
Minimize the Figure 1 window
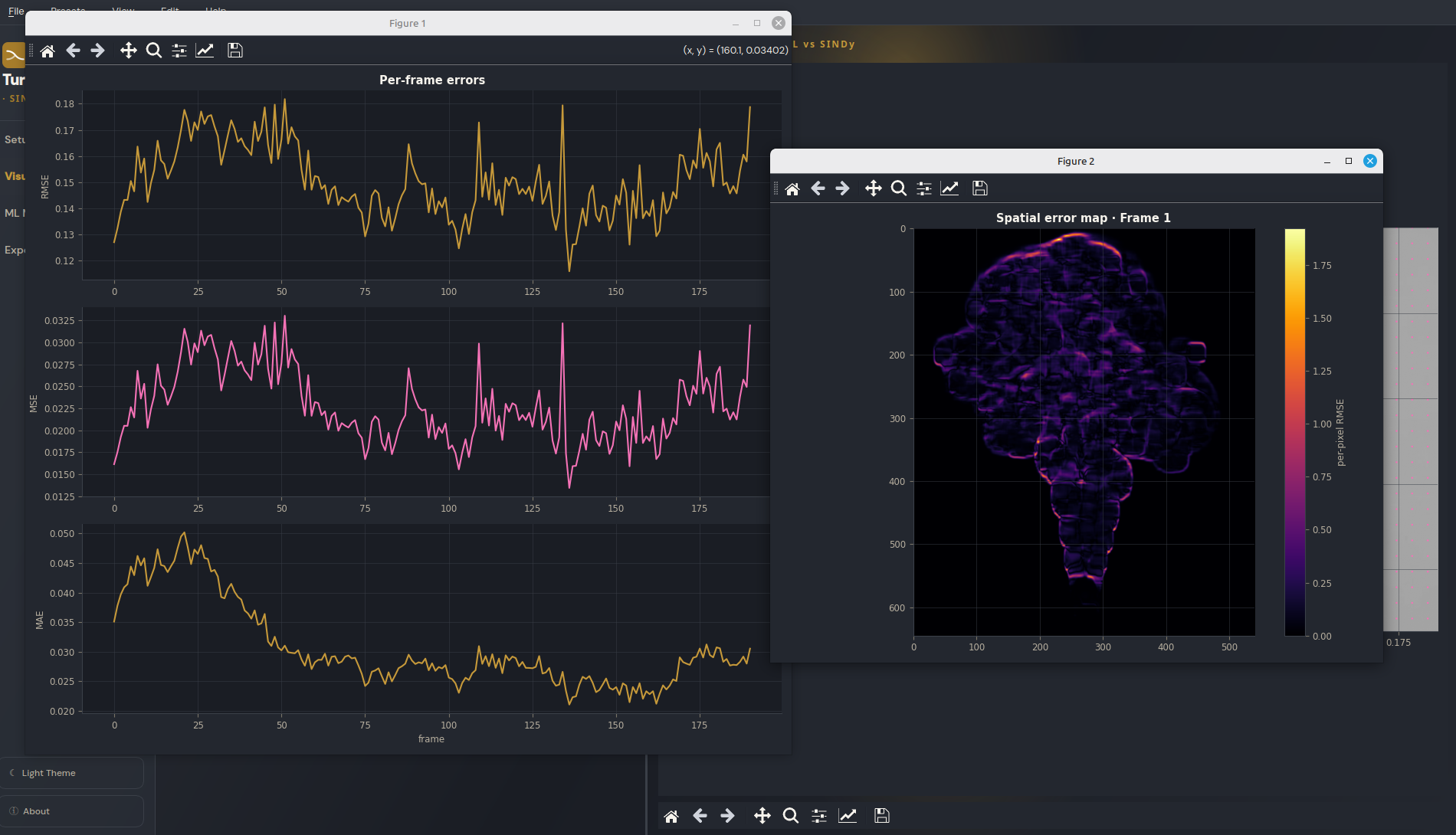(x=736, y=23)
